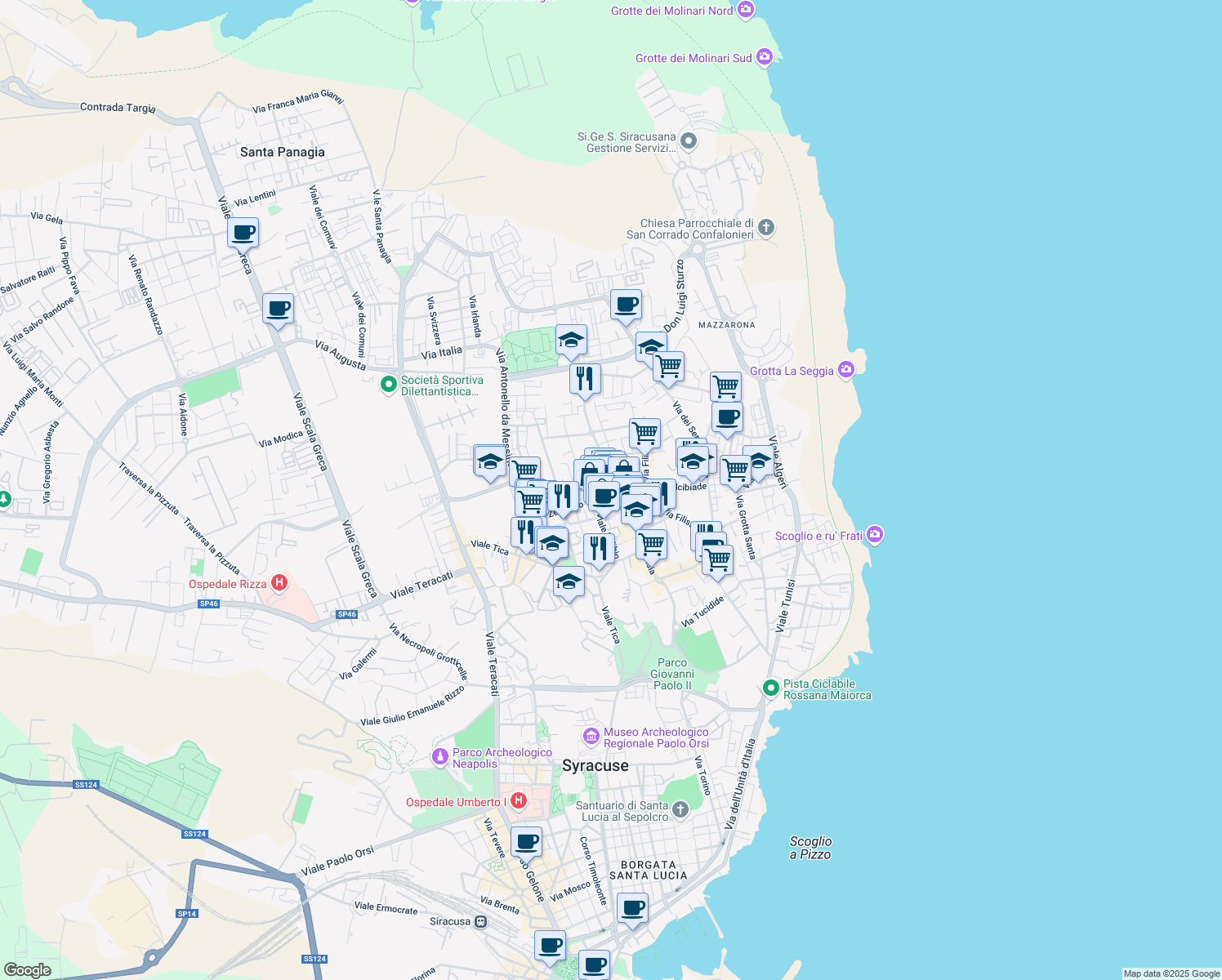
Task: Select Parco Archeologico Neapolis pin
Action: point(440,758)
